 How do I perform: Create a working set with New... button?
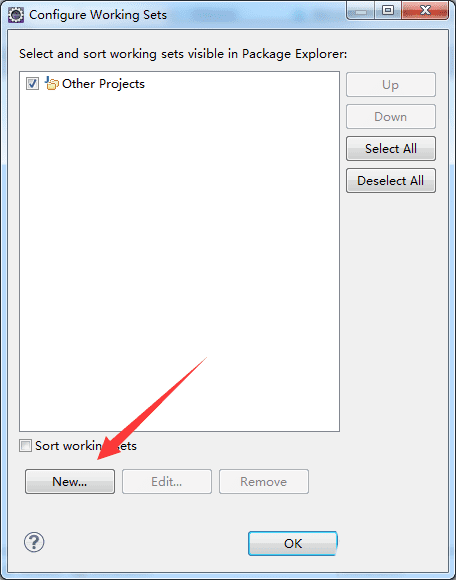tap(70, 482)
